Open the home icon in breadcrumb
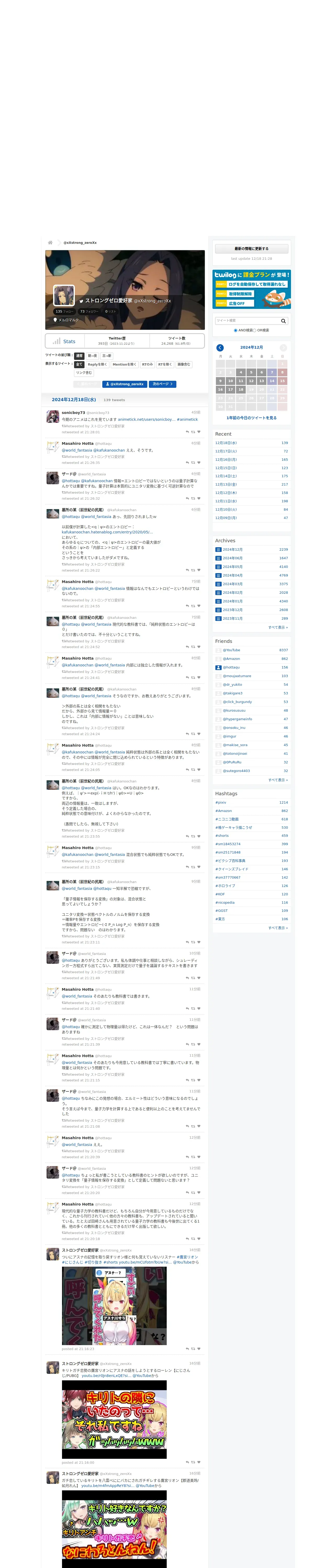Screen dimensions: 336x1568 (50, 242)
